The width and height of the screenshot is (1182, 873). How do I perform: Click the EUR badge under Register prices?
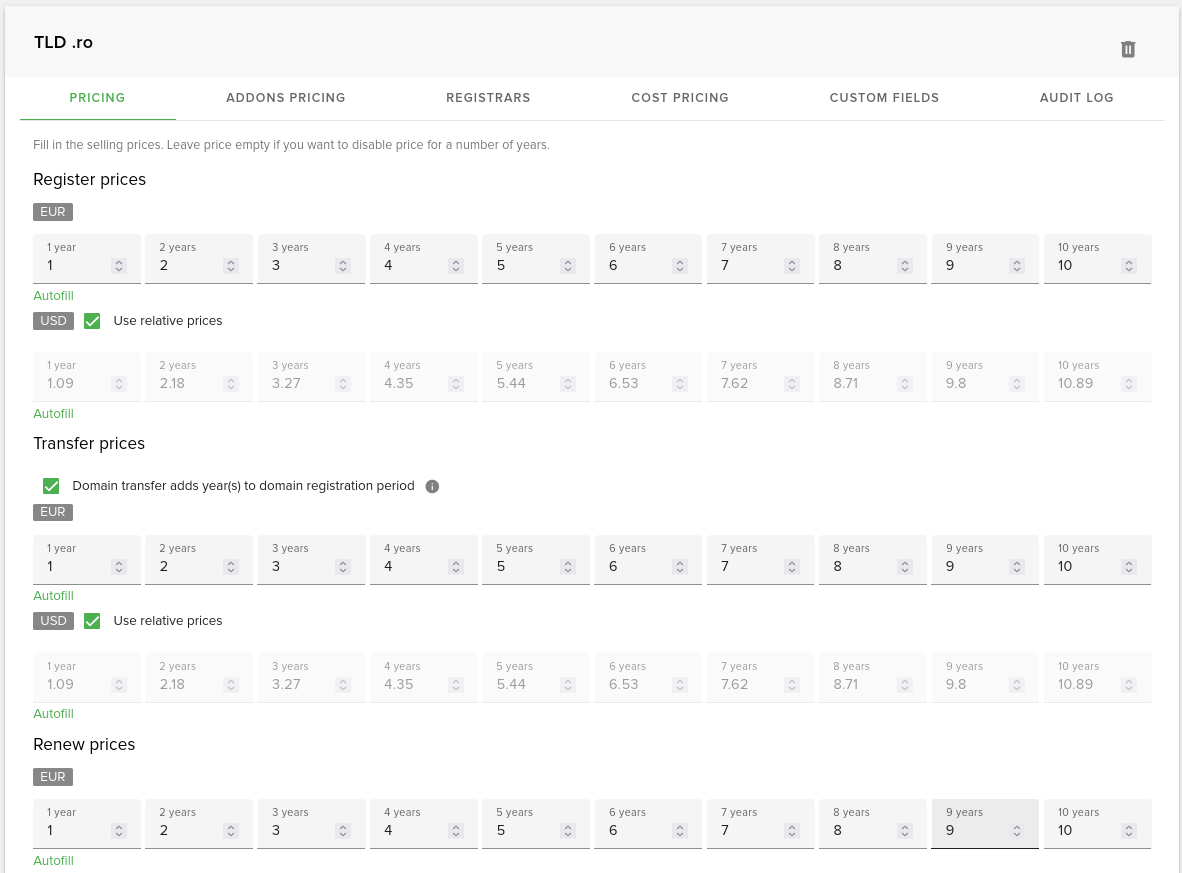[52, 212]
